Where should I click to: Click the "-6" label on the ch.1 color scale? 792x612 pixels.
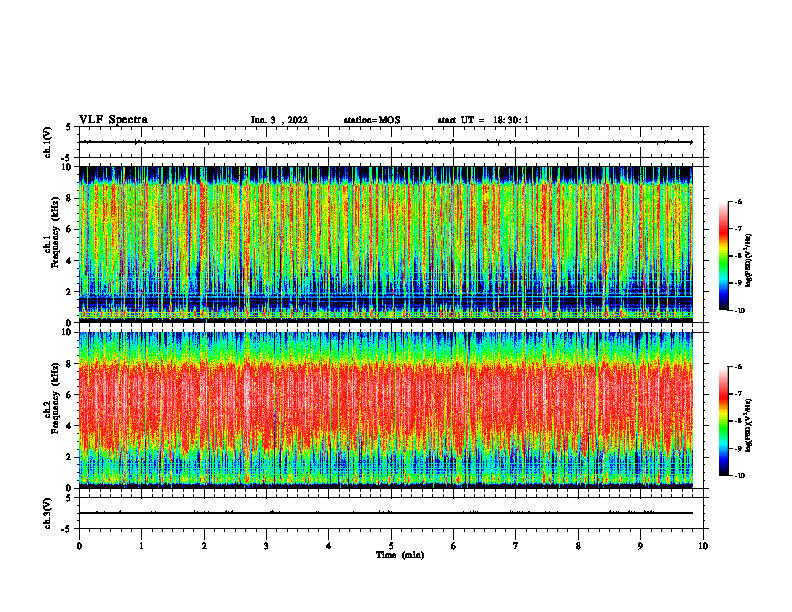click(x=739, y=201)
